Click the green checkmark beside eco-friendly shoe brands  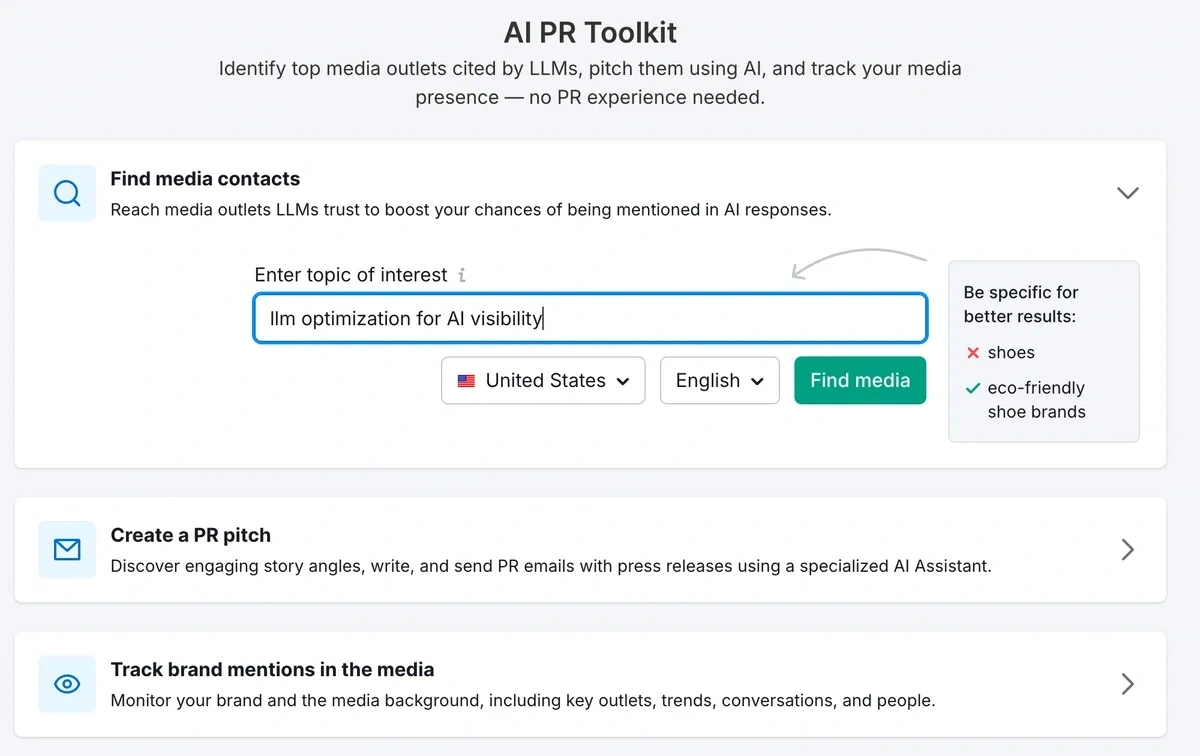click(x=973, y=388)
